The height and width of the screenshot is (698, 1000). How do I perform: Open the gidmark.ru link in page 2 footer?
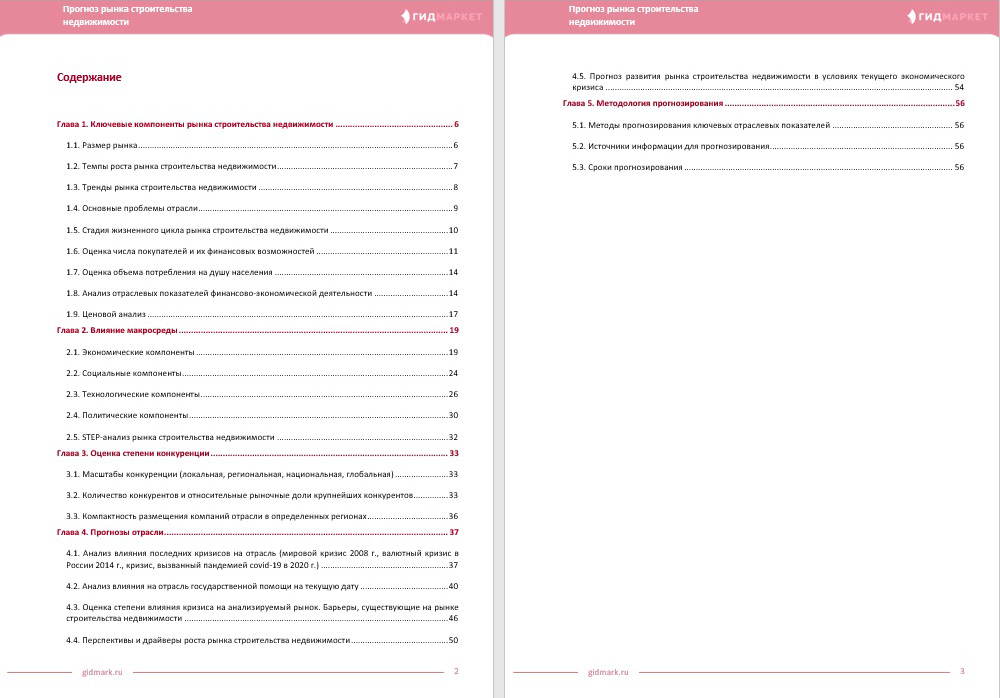(102, 672)
